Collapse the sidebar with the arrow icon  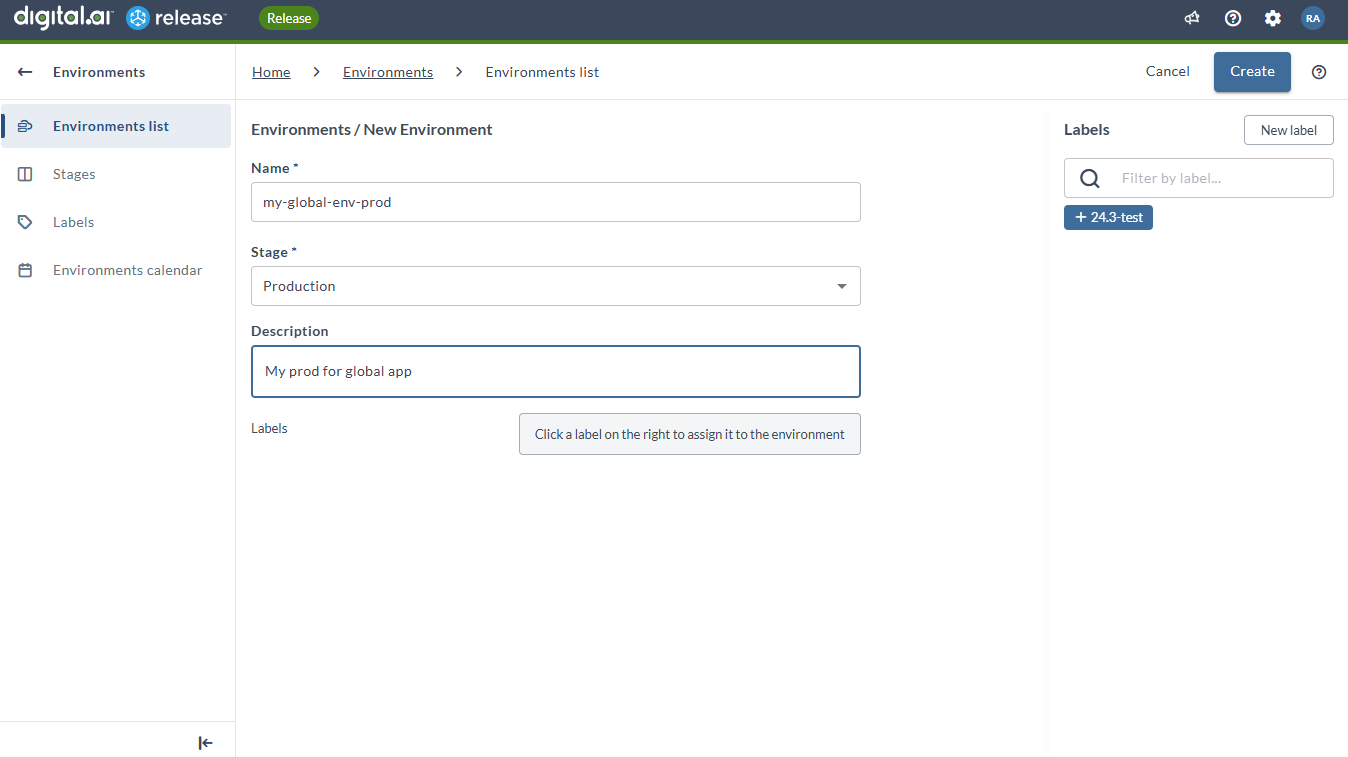click(205, 743)
